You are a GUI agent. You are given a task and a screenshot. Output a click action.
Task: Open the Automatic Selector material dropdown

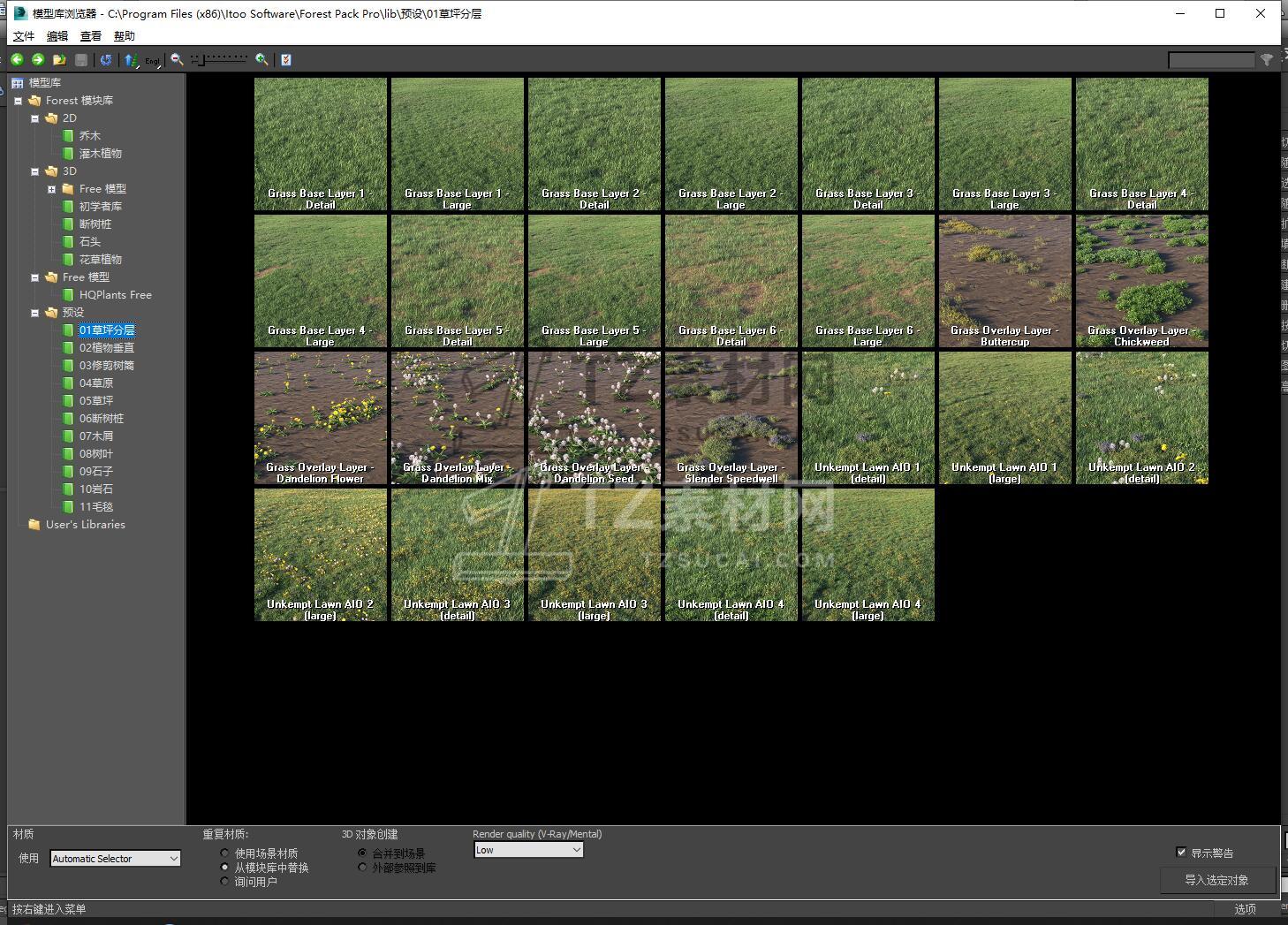click(x=115, y=859)
